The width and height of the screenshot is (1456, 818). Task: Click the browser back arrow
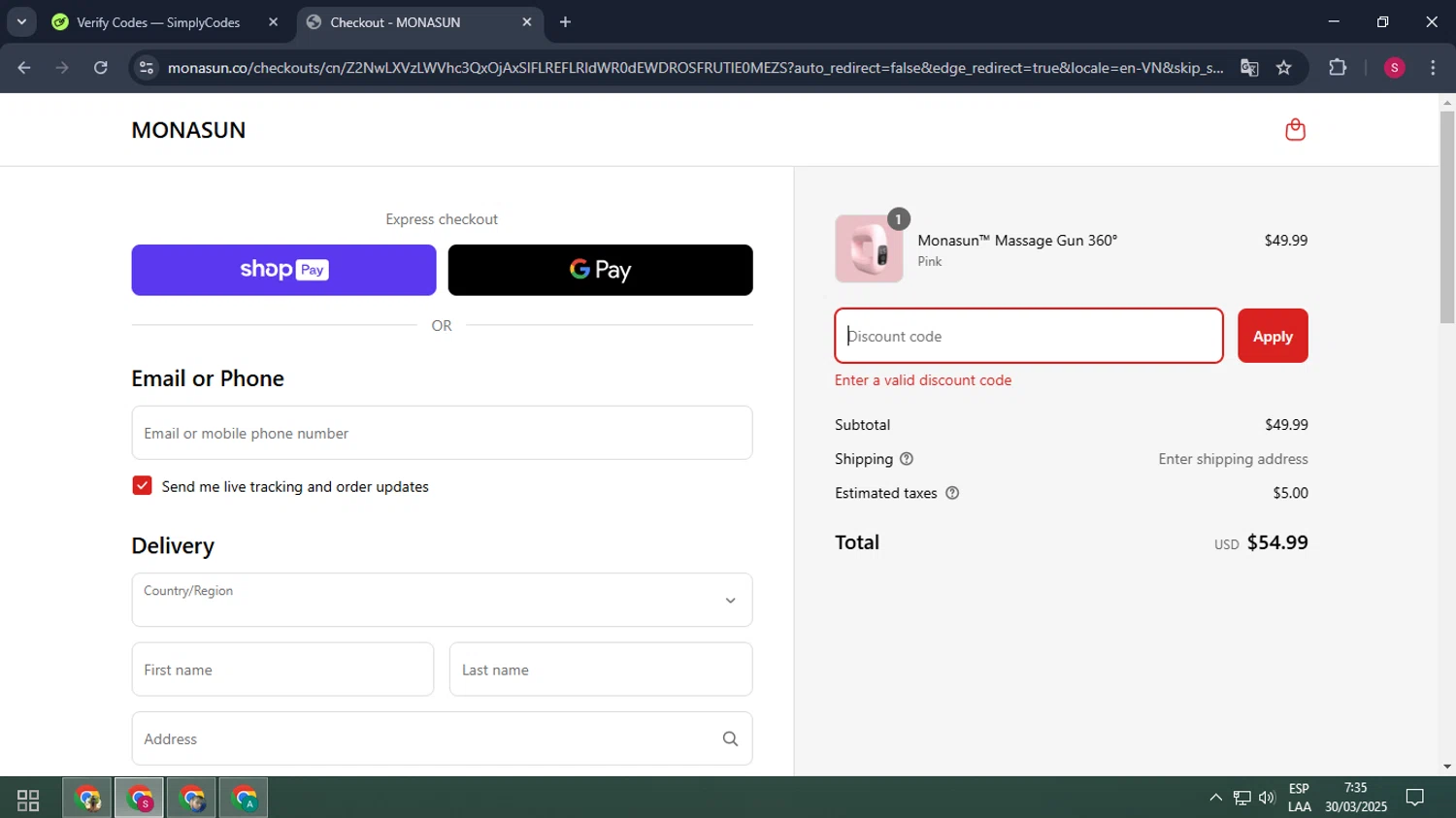tap(24, 68)
